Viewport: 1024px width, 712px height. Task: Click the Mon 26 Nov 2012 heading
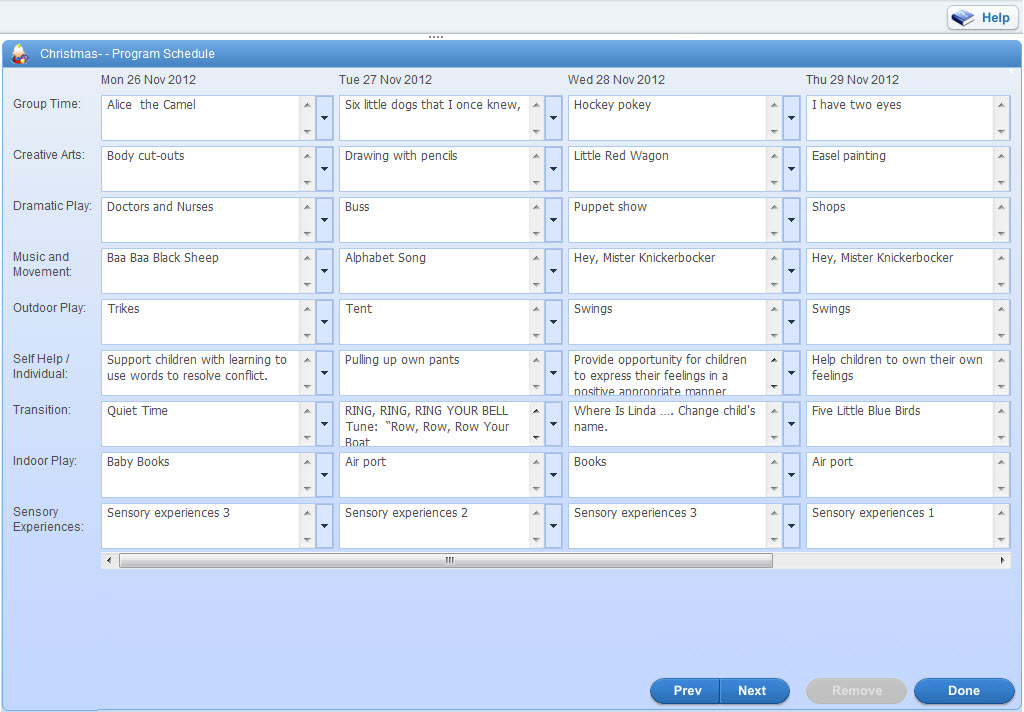[x=148, y=80]
